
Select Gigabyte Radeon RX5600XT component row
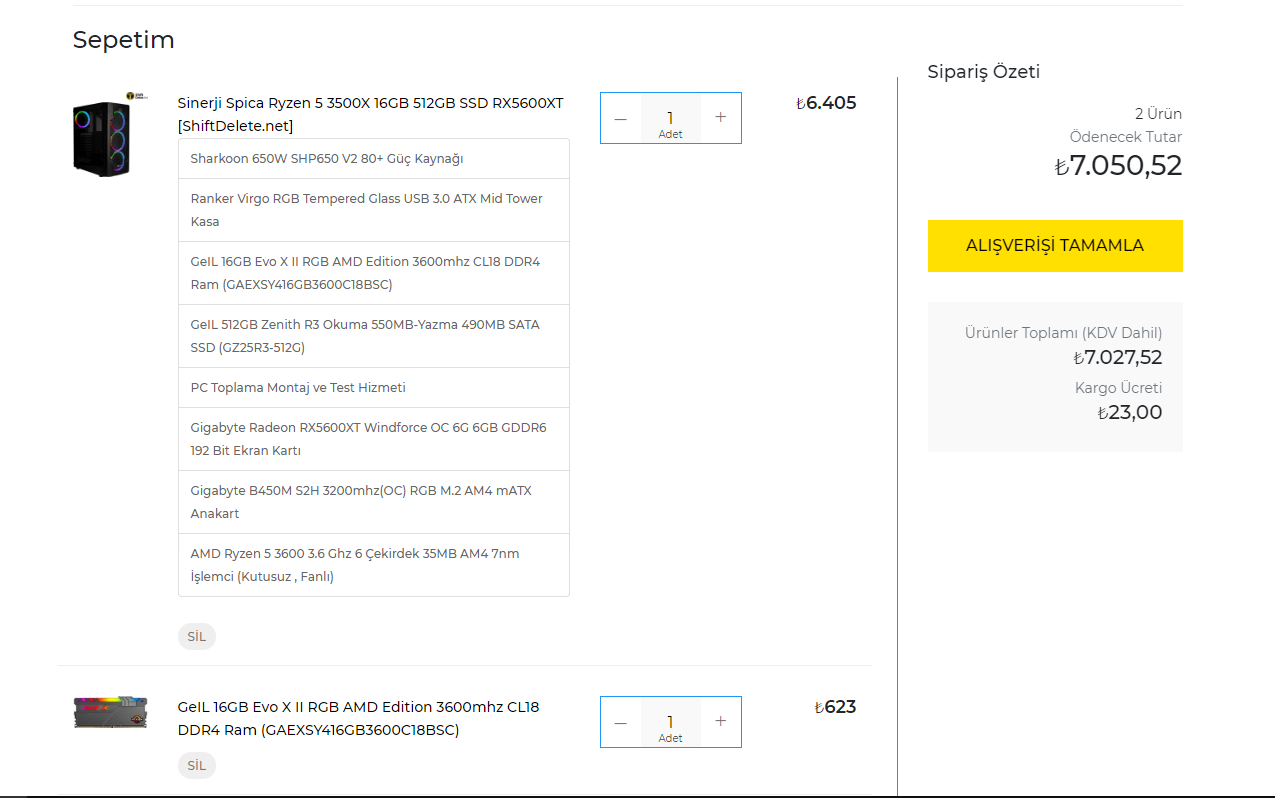pyautogui.click(x=374, y=439)
